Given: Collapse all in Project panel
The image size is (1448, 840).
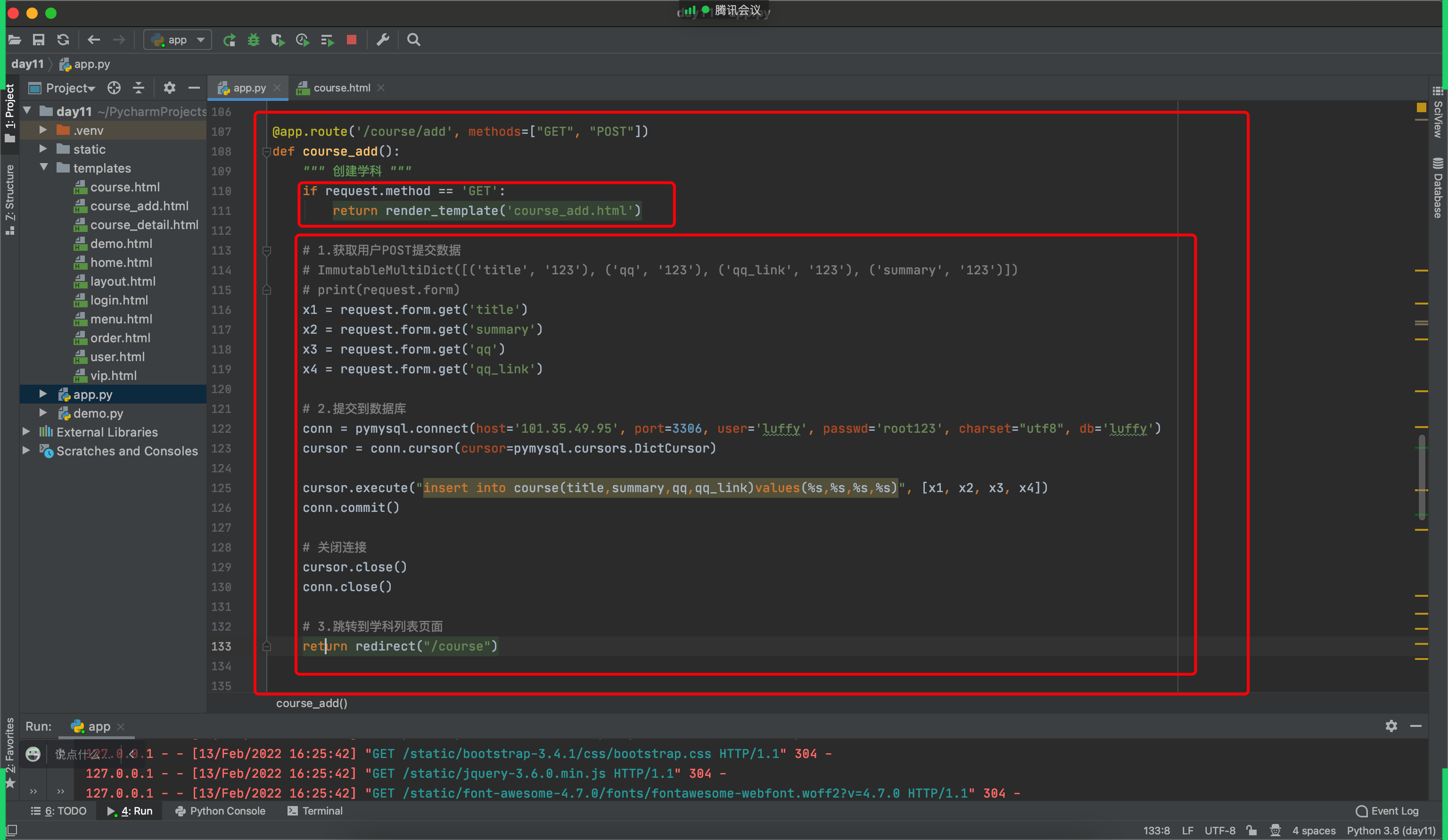Looking at the screenshot, I should pos(139,88).
